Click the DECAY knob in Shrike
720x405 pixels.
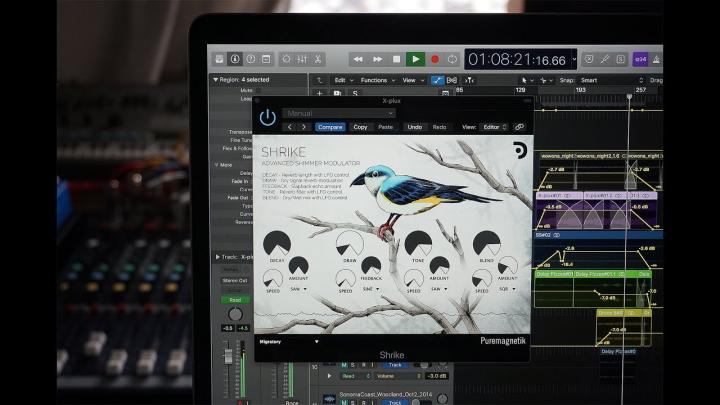pyautogui.click(x=277, y=244)
